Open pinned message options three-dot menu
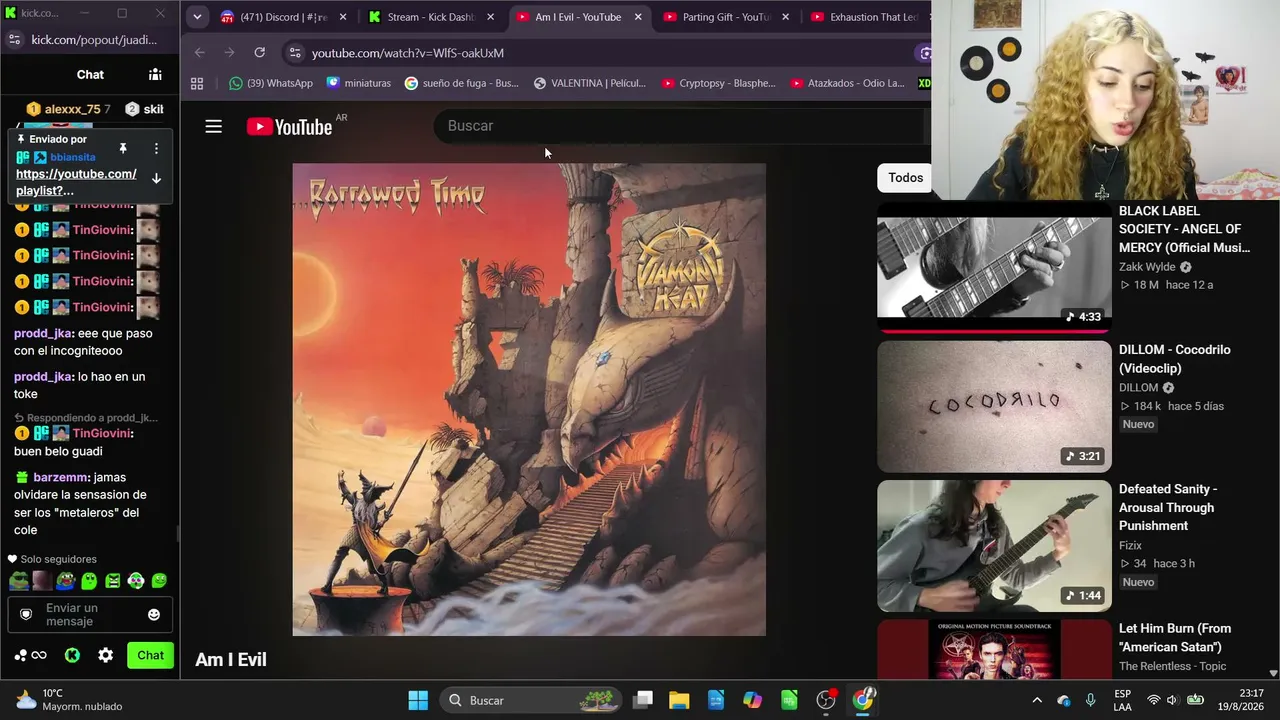 [x=156, y=148]
